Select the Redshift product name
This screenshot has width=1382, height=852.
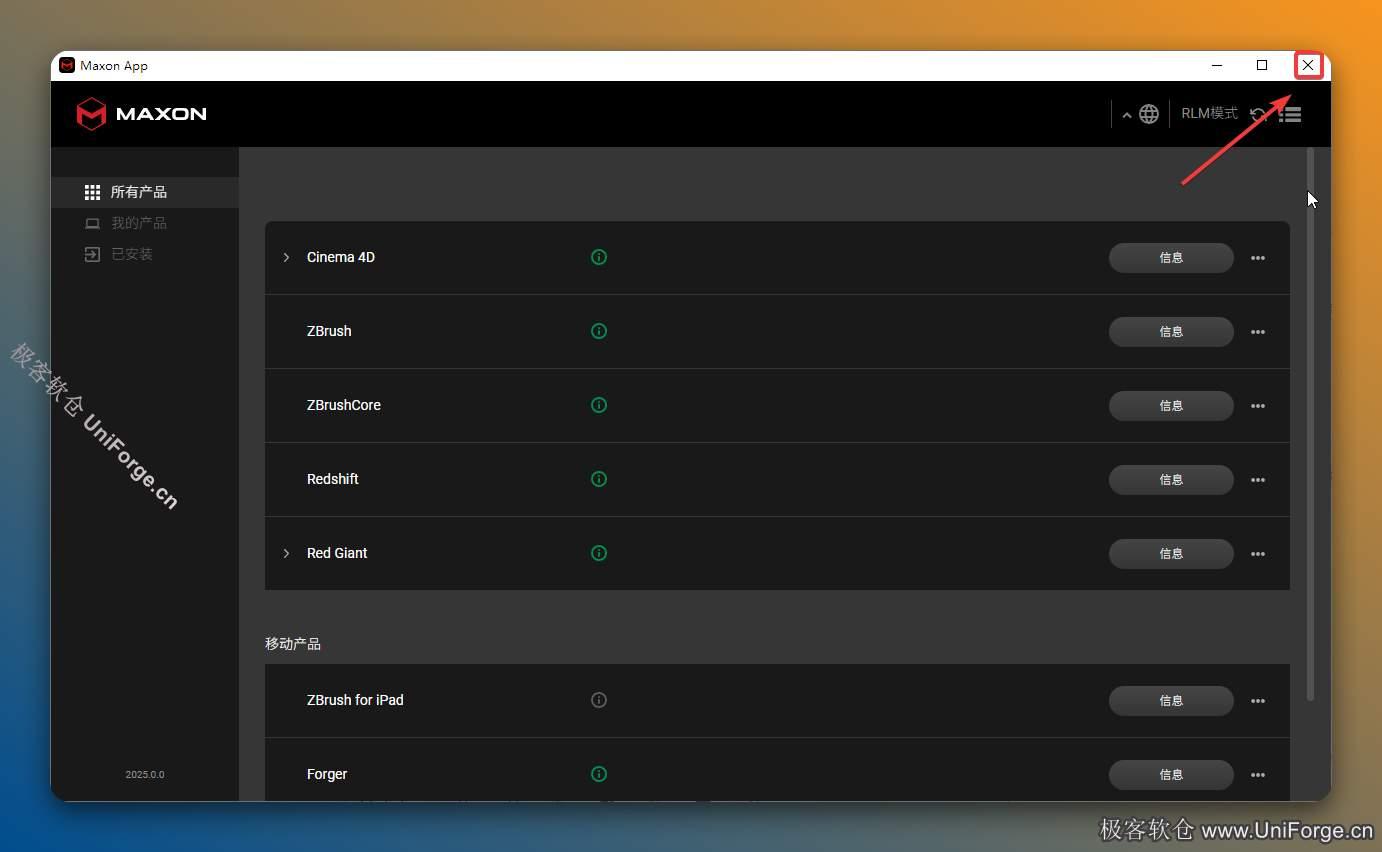333,479
